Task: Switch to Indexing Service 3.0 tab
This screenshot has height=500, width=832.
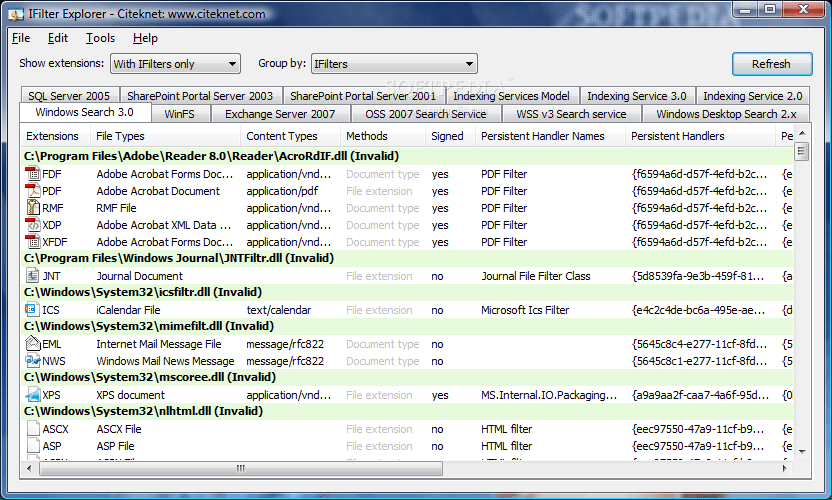Action: 637,96
